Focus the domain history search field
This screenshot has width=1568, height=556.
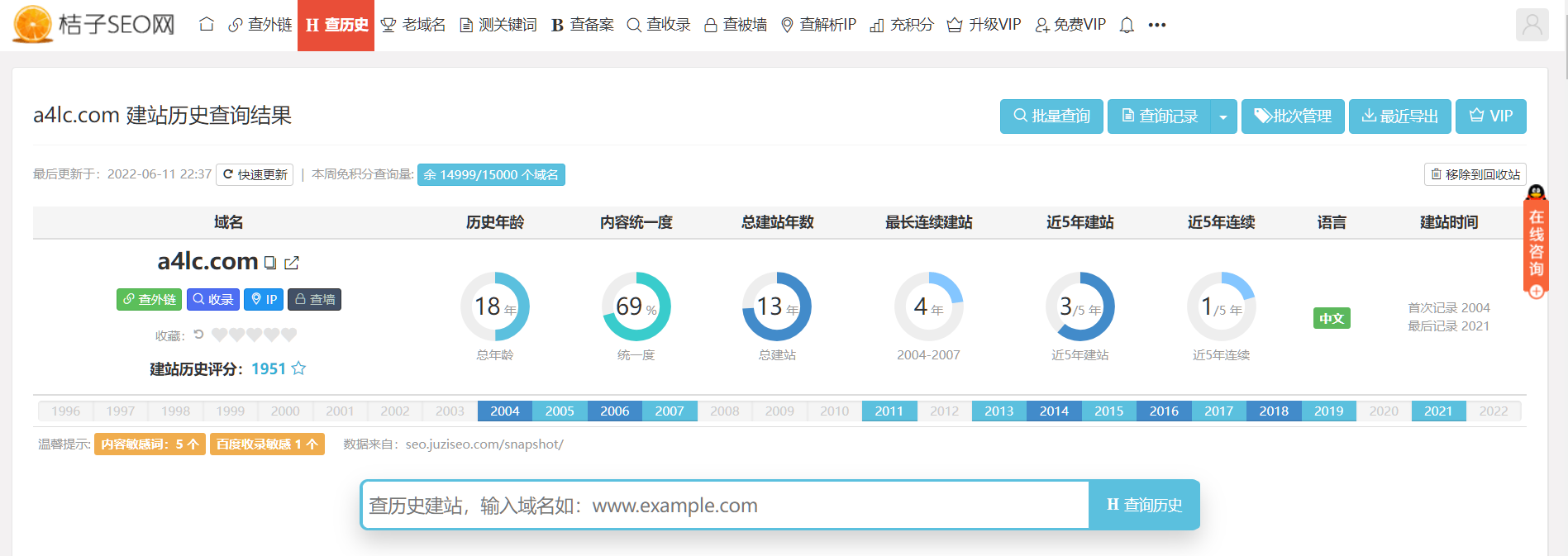point(725,505)
